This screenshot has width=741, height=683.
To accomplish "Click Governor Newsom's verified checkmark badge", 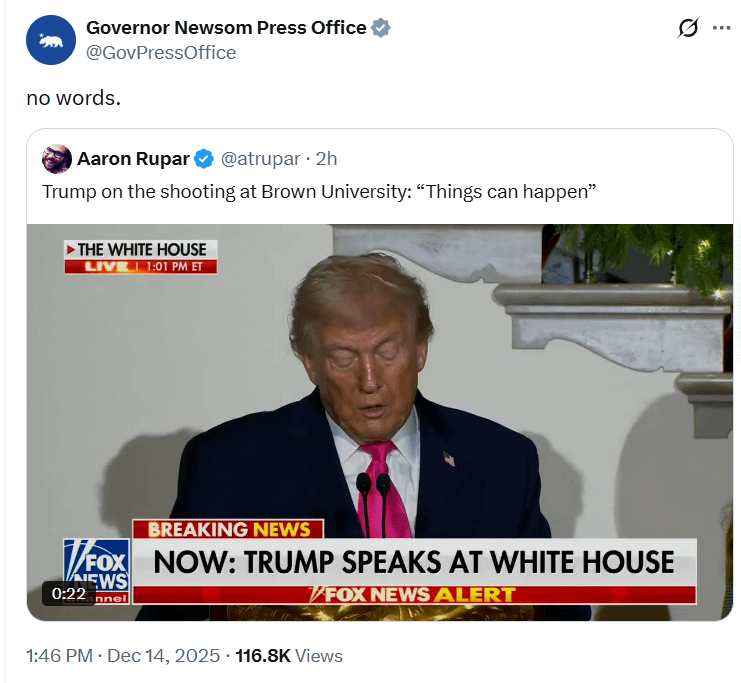I will point(380,28).
